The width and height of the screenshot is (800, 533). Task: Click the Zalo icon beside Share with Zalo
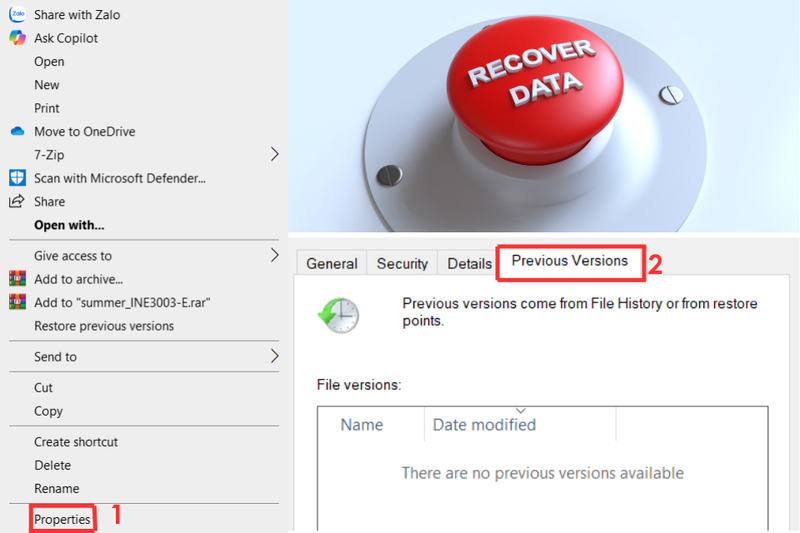point(17,14)
